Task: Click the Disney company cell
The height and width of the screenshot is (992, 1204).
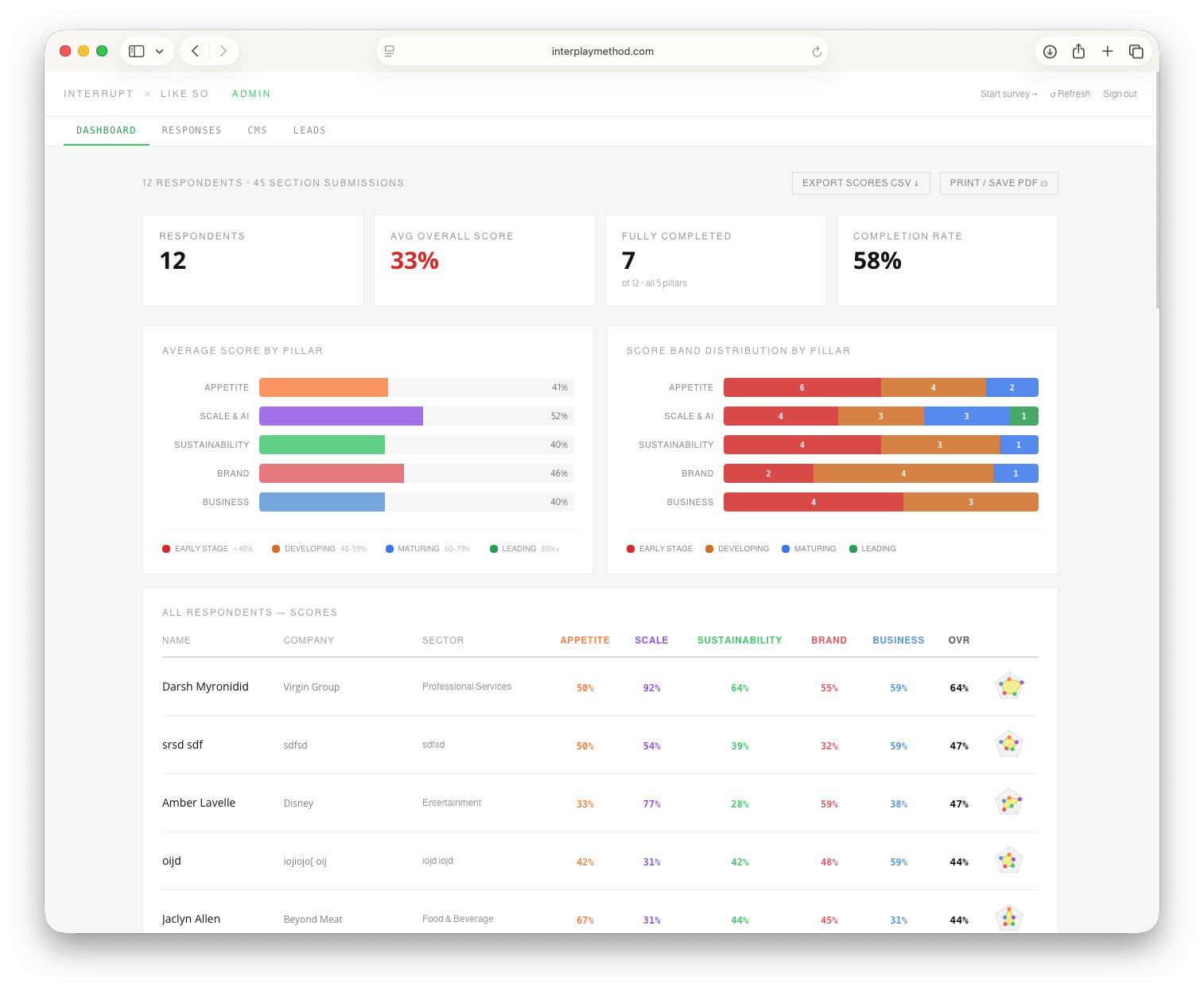Action: (x=298, y=803)
